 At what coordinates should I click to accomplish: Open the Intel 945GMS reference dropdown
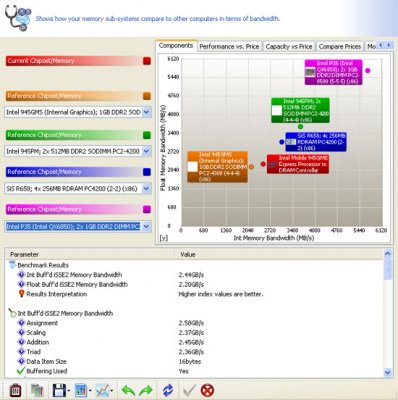pos(146,112)
